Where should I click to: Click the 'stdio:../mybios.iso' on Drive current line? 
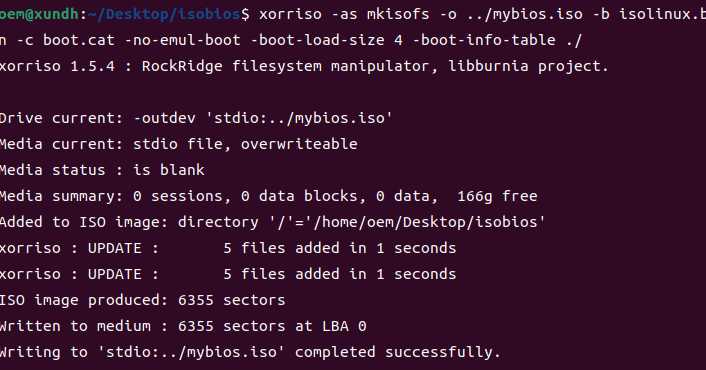(x=299, y=118)
